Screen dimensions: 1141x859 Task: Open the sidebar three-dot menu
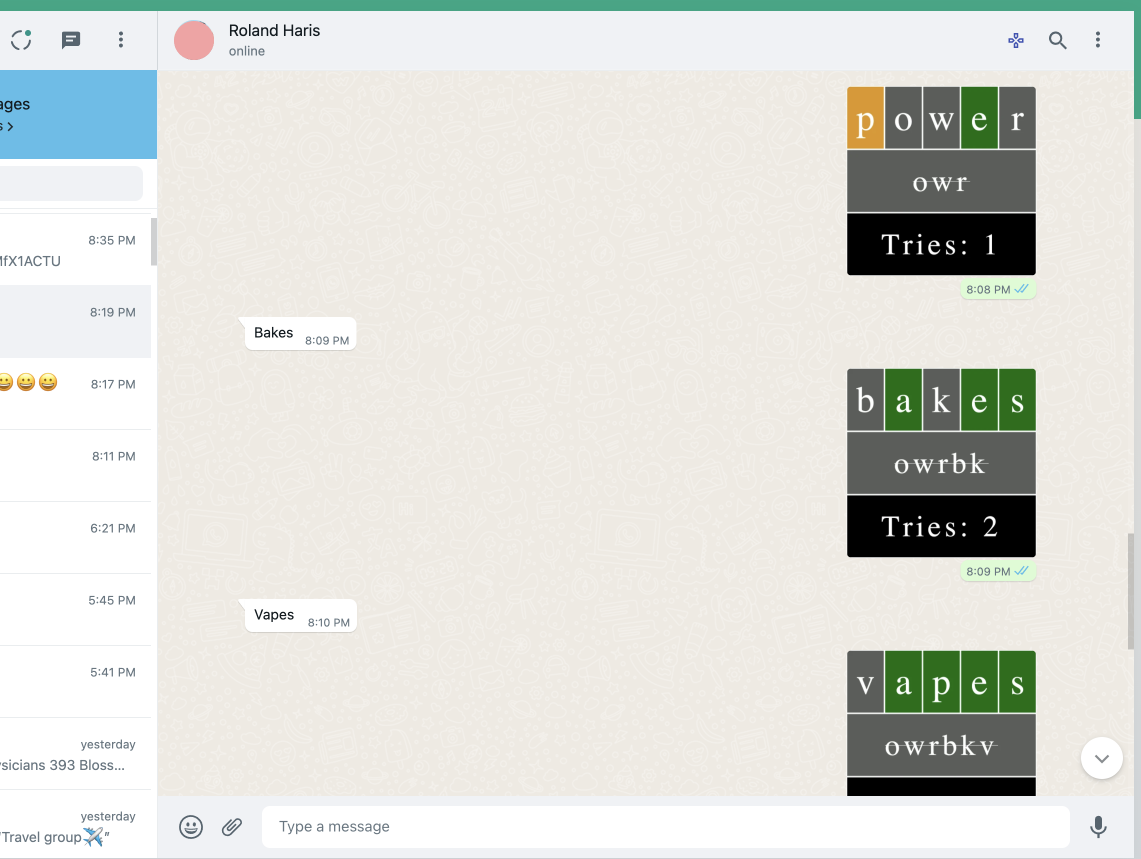(x=120, y=40)
